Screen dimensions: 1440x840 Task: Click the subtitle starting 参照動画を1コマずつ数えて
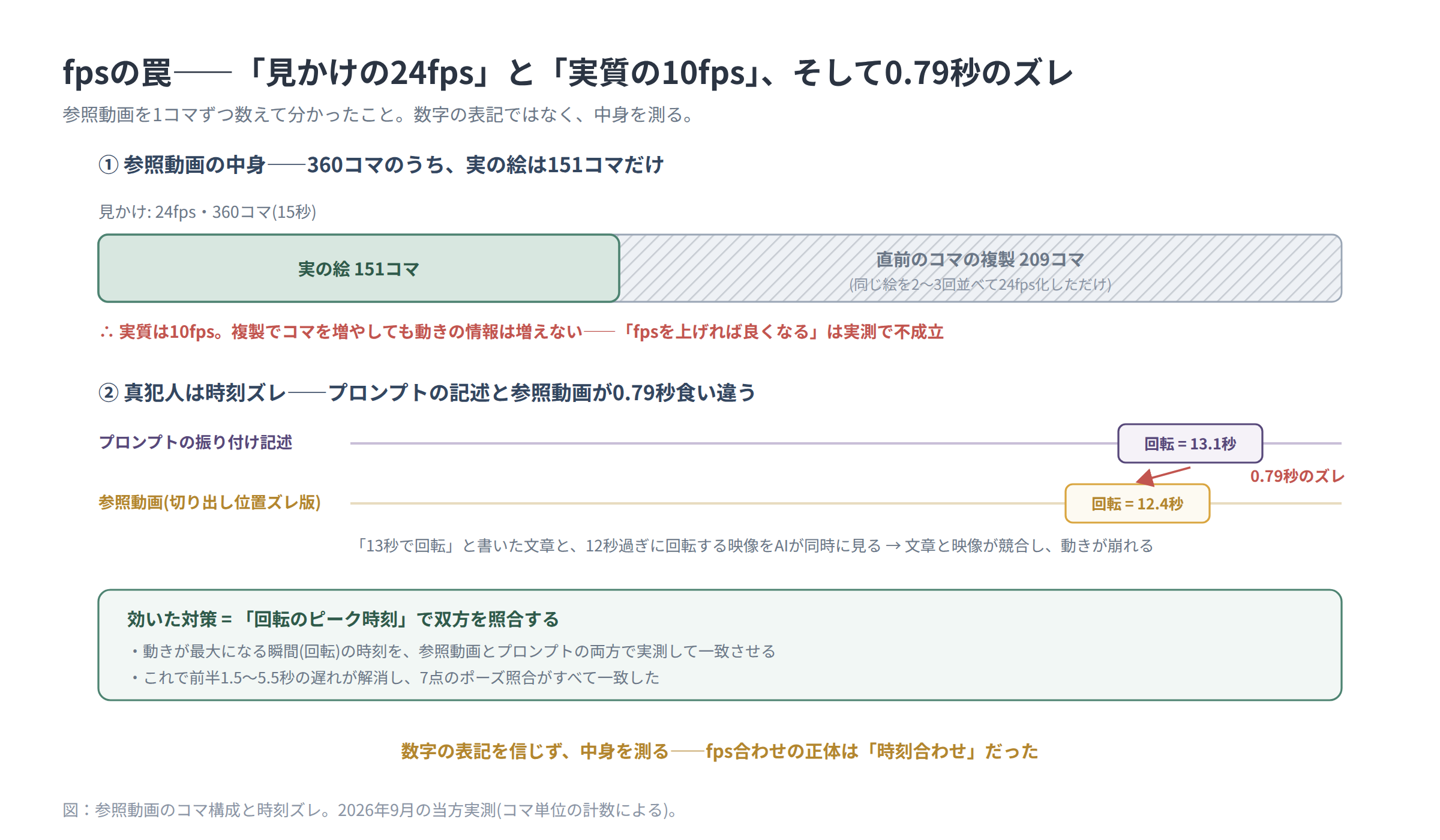(379, 115)
